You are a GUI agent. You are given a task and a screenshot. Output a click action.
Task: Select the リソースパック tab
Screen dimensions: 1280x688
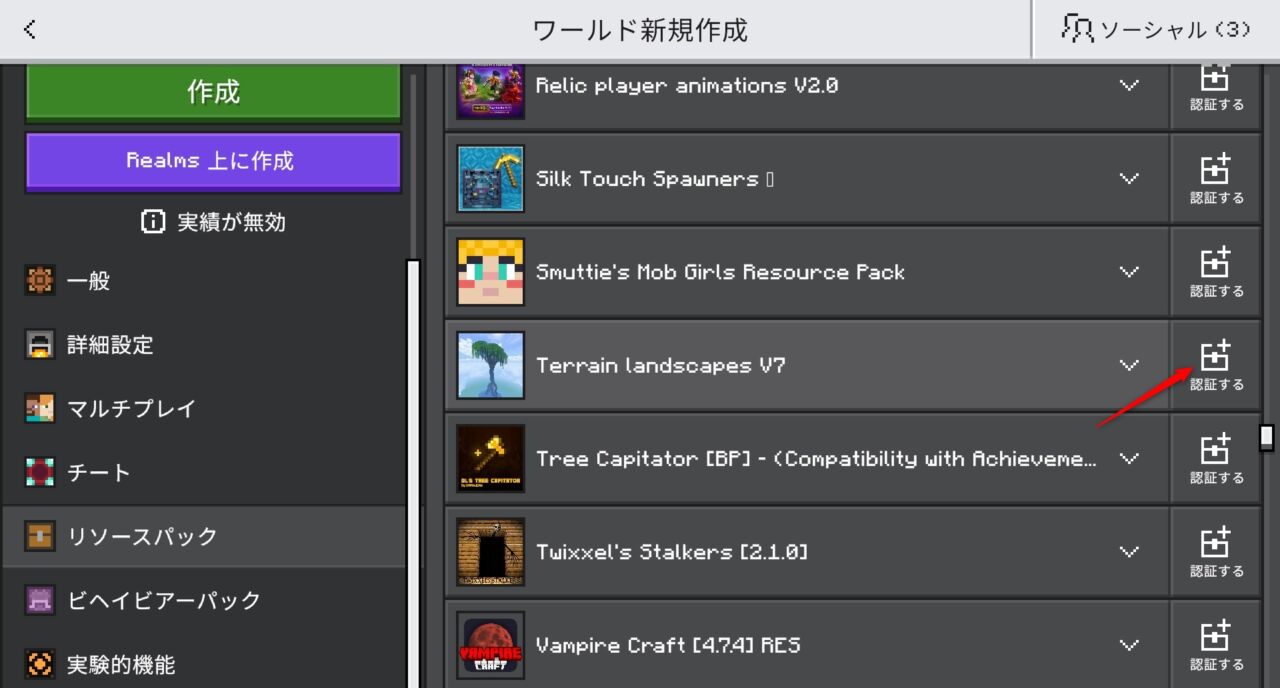[204, 536]
